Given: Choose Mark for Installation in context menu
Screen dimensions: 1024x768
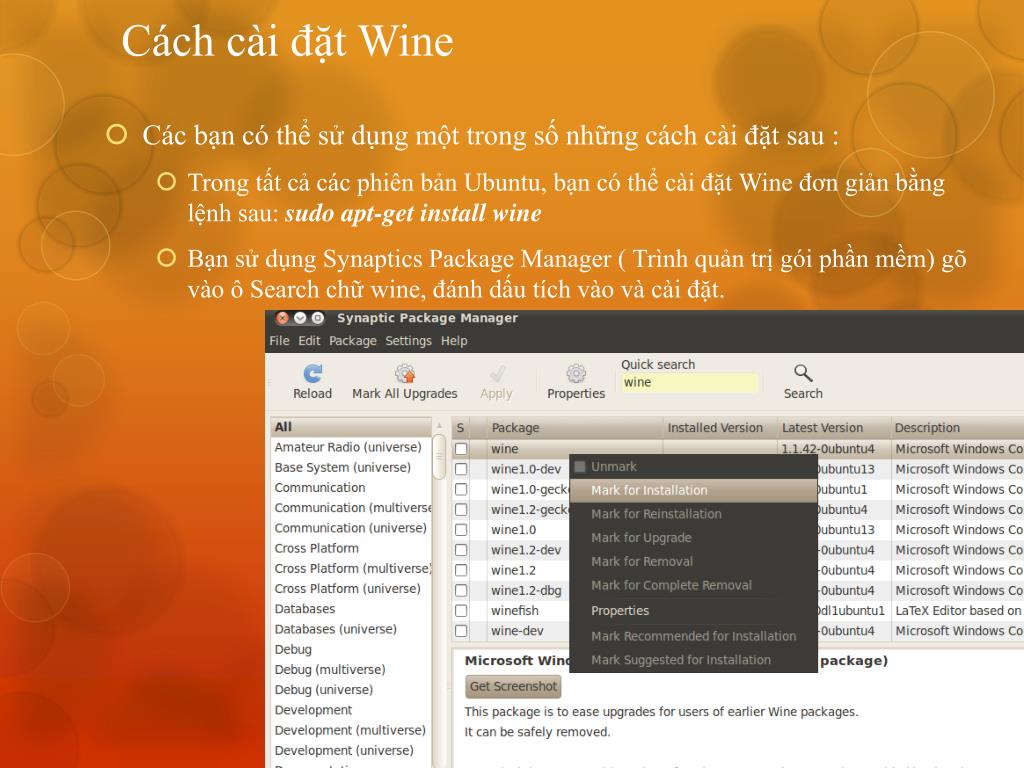Looking at the screenshot, I should pyautogui.click(x=694, y=490).
